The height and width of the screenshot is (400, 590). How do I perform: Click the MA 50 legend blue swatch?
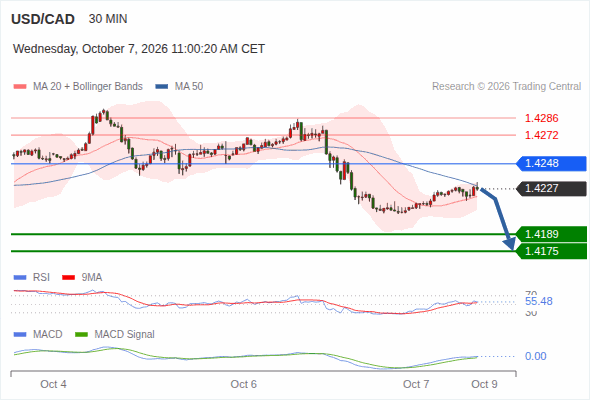pos(162,87)
